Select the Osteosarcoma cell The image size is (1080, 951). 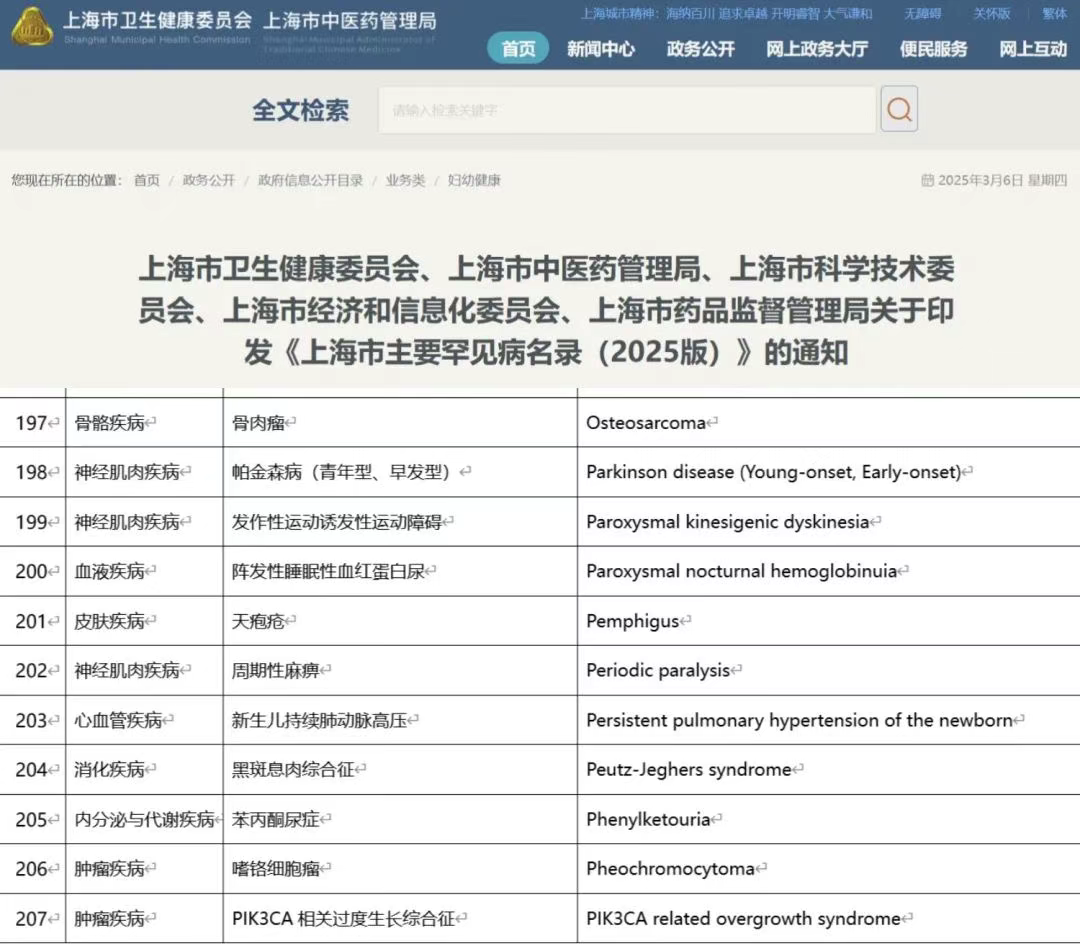click(x=829, y=423)
